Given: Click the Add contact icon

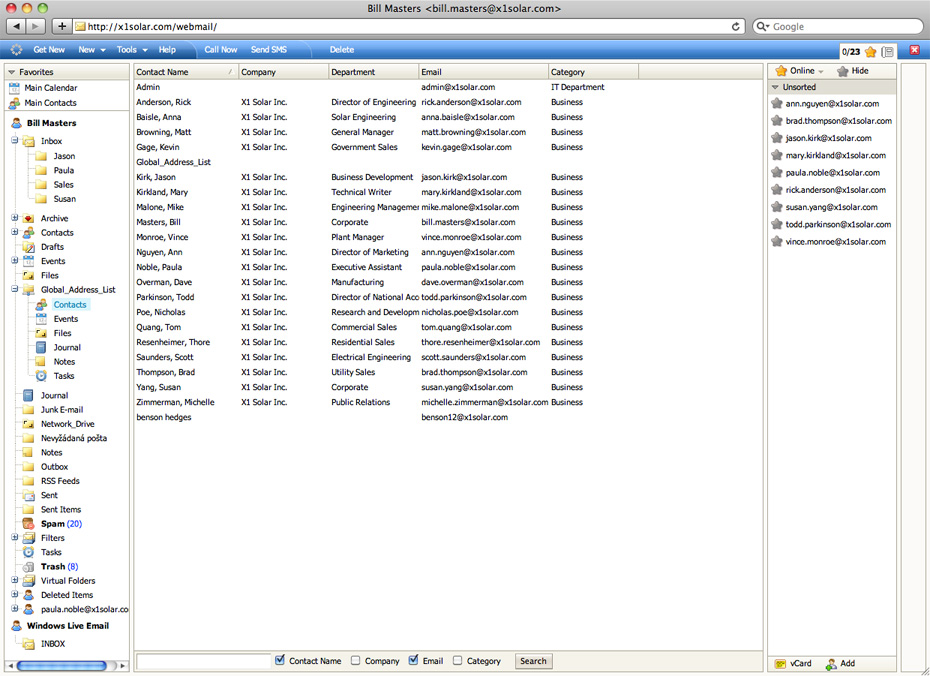Looking at the screenshot, I should pyautogui.click(x=831, y=664).
